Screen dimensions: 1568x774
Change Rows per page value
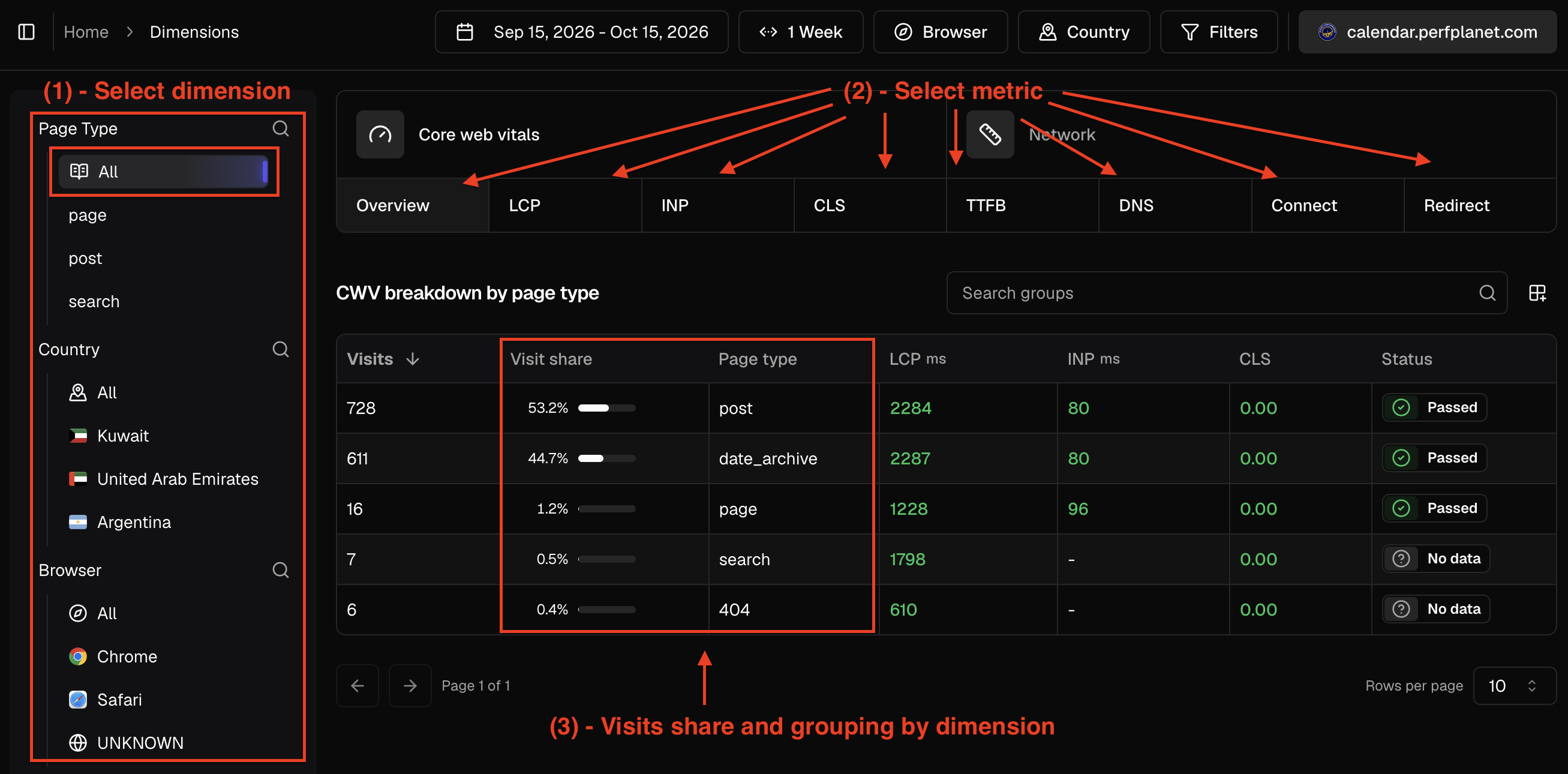coord(1515,686)
